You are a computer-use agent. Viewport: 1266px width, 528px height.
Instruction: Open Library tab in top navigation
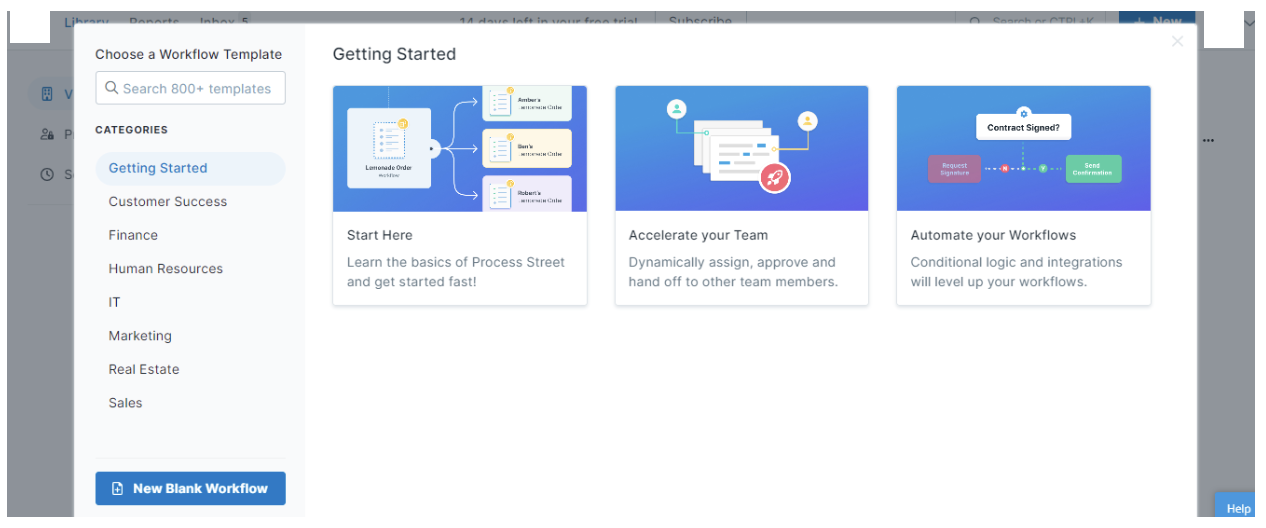pyautogui.click(x=86, y=20)
